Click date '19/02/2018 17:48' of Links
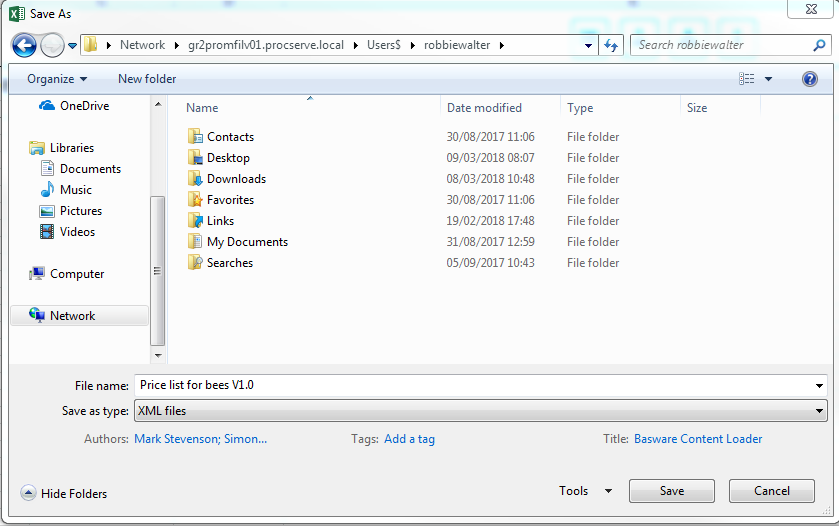The image size is (839, 526). [x=490, y=220]
